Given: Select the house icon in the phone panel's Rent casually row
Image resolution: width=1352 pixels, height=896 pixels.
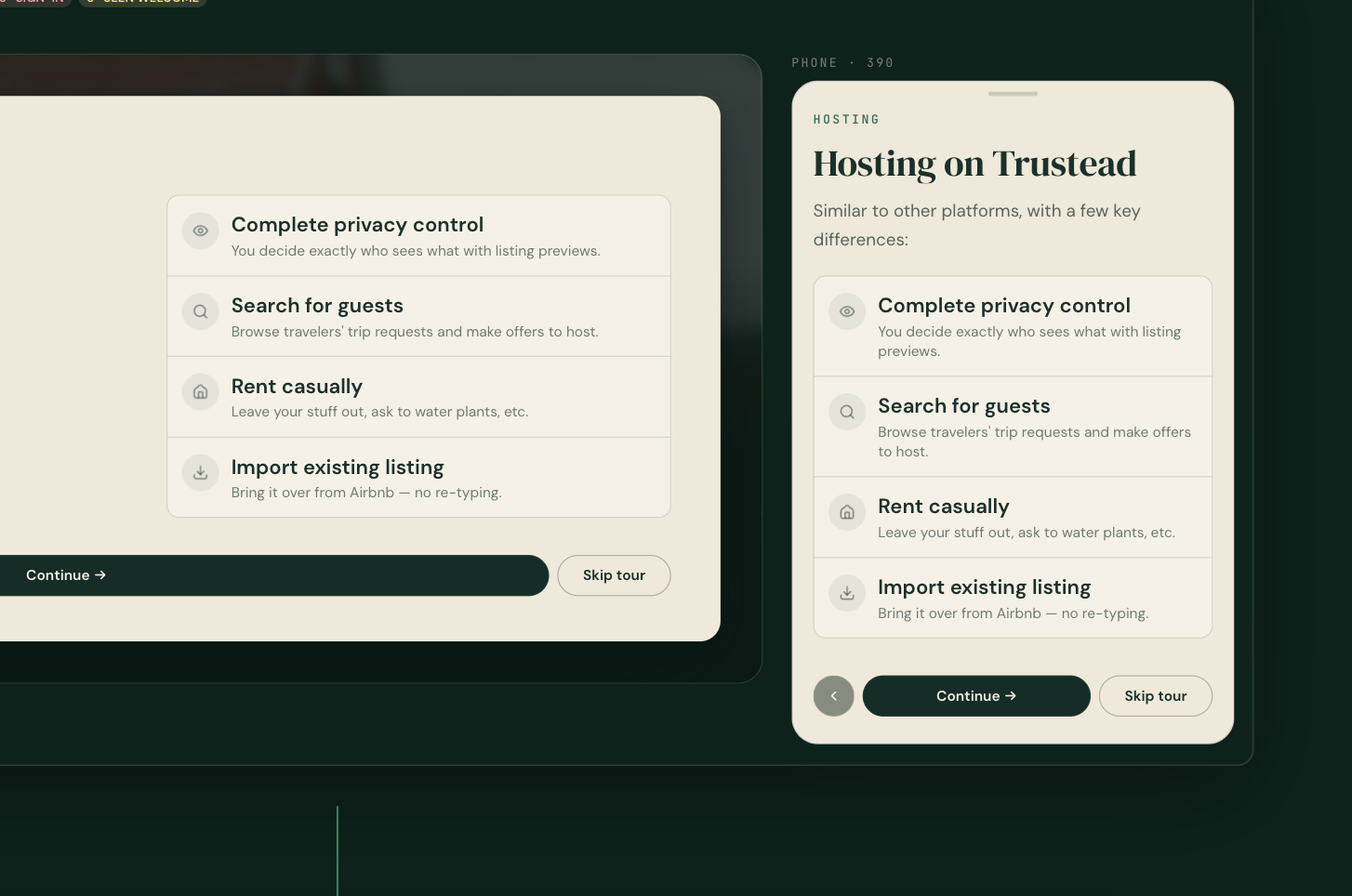Looking at the screenshot, I should coord(847,512).
